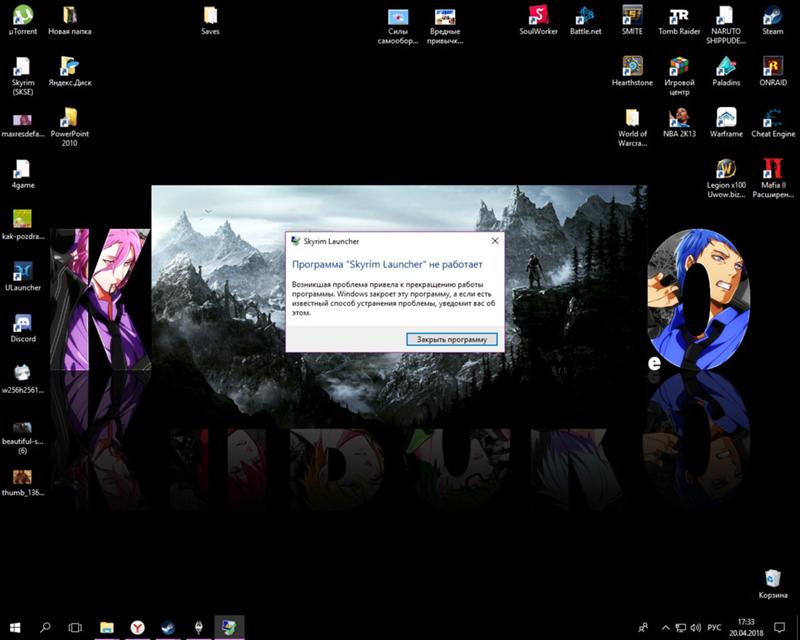Select the Saves folder on the desktop
800x640 pixels.
tap(210, 20)
